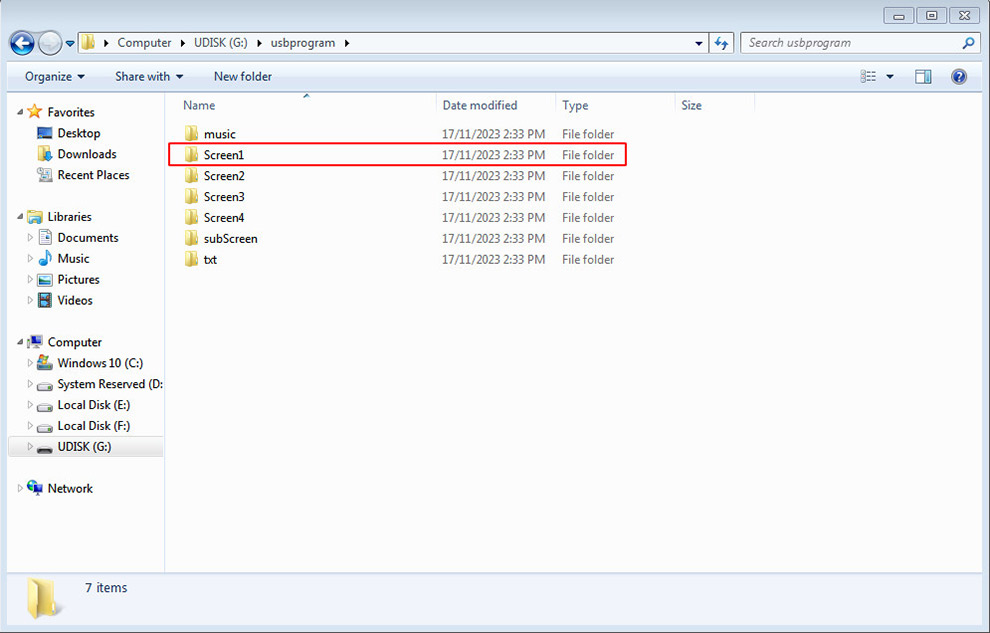This screenshot has height=633, width=990.
Task: Collapse the Computer section triangle
Action: 20,342
